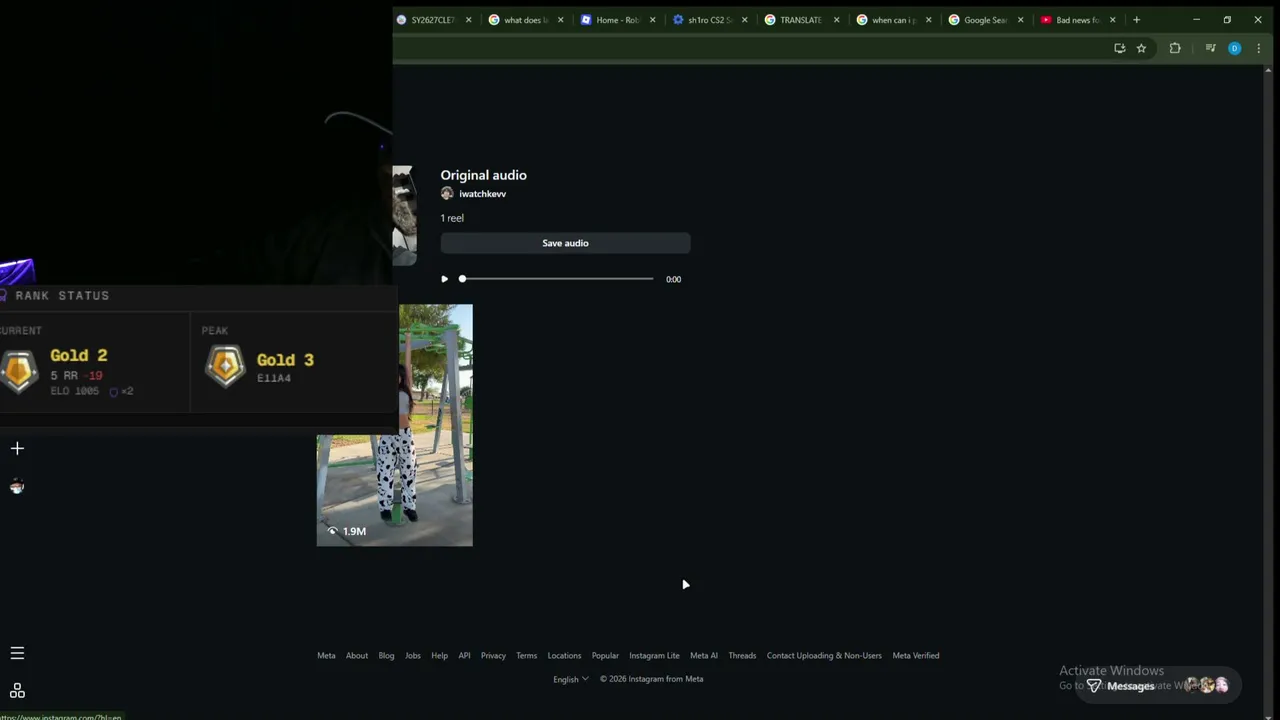
Task: Open the API footer link
Action: [464, 656]
